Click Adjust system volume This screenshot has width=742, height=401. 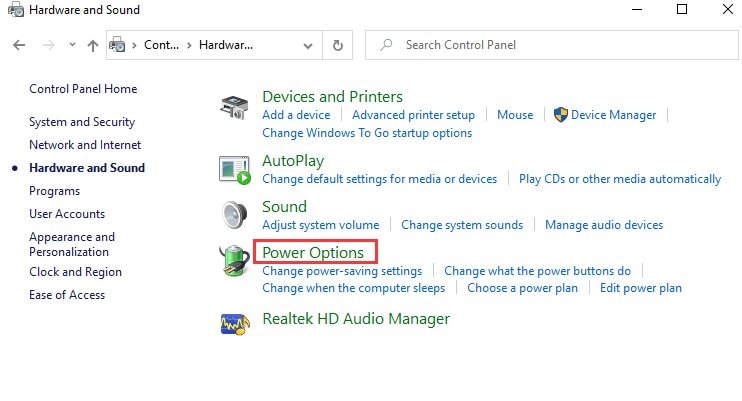320,225
